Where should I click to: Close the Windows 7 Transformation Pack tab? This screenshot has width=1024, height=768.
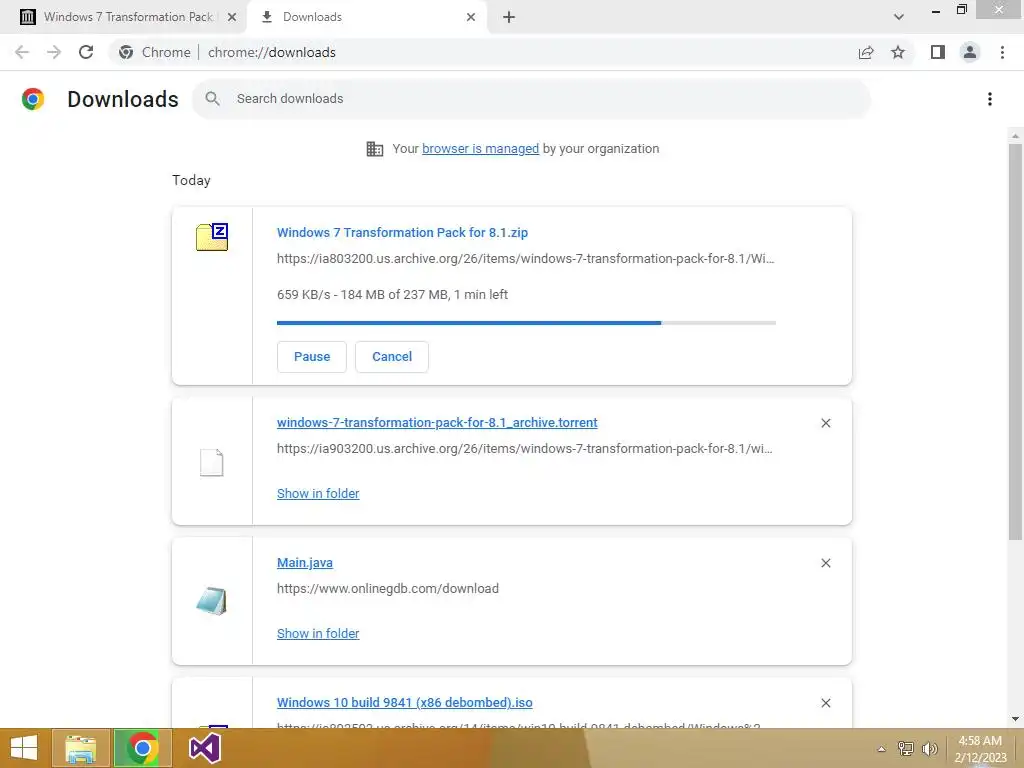click(x=232, y=17)
